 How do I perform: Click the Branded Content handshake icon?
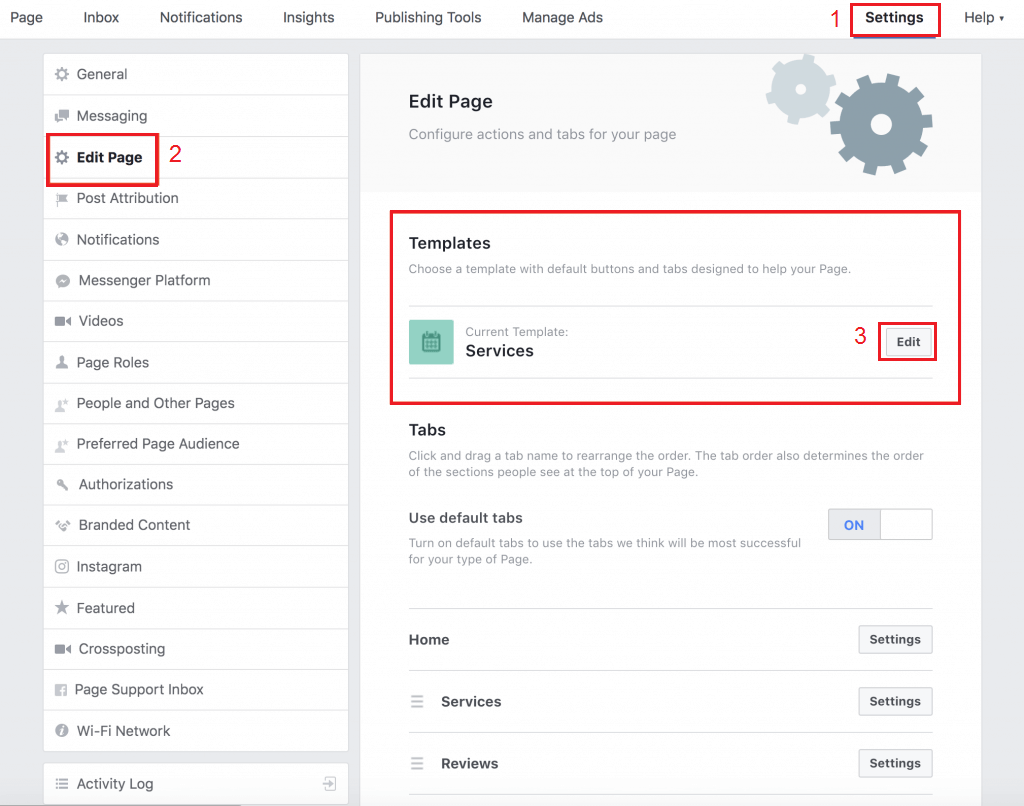click(62, 525)
